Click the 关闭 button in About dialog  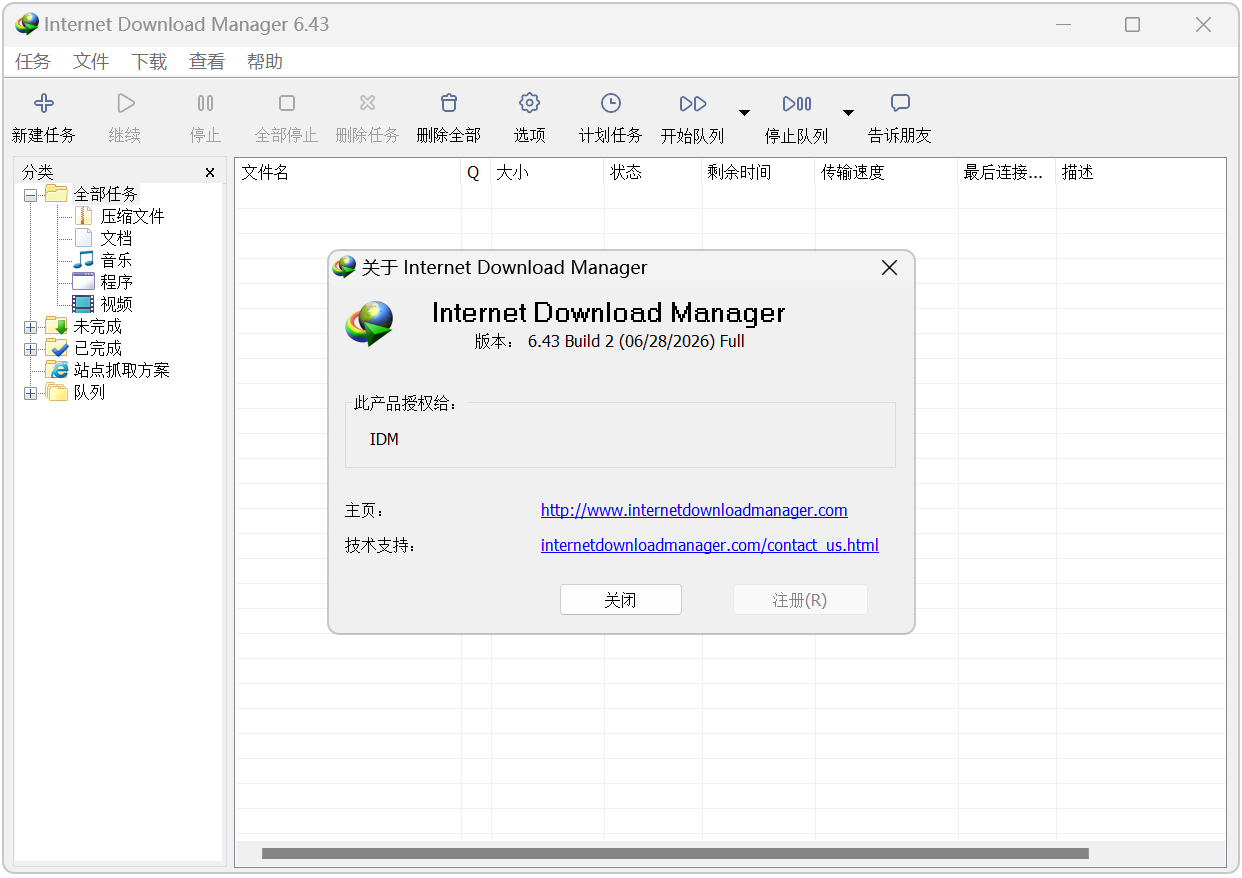tap(621, 600)
